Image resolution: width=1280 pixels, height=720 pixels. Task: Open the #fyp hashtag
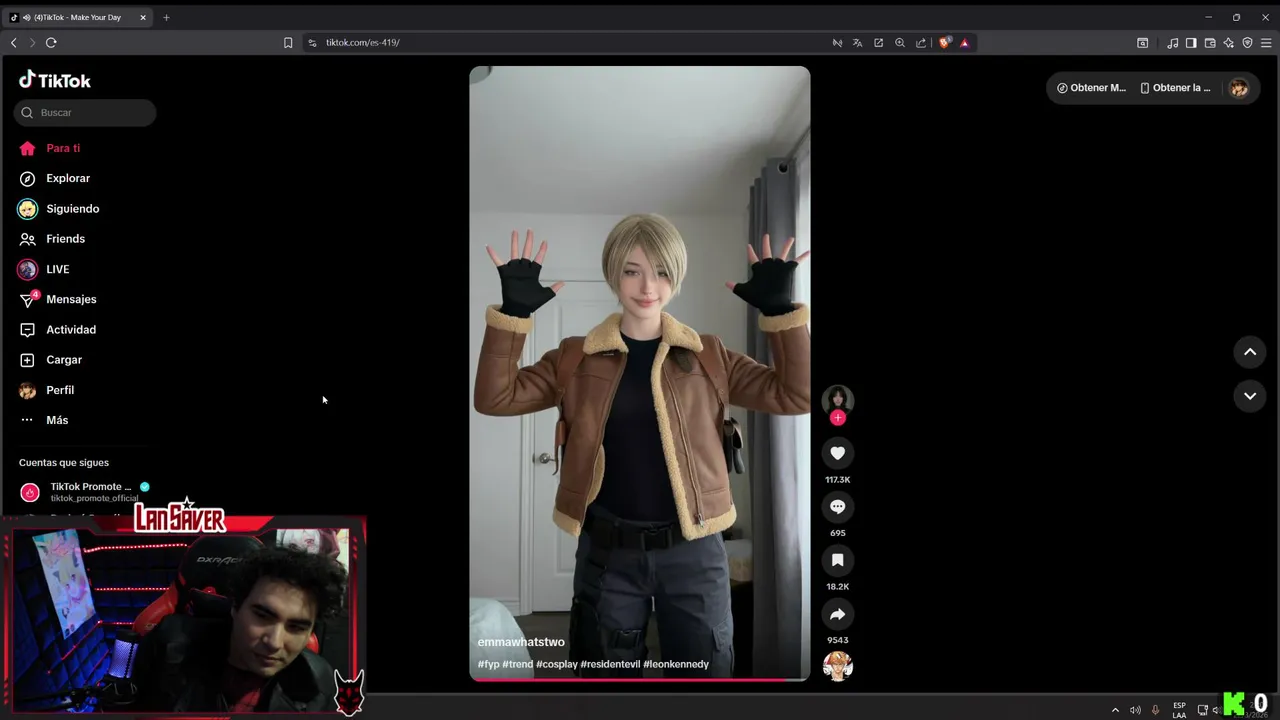pos(488,664)
